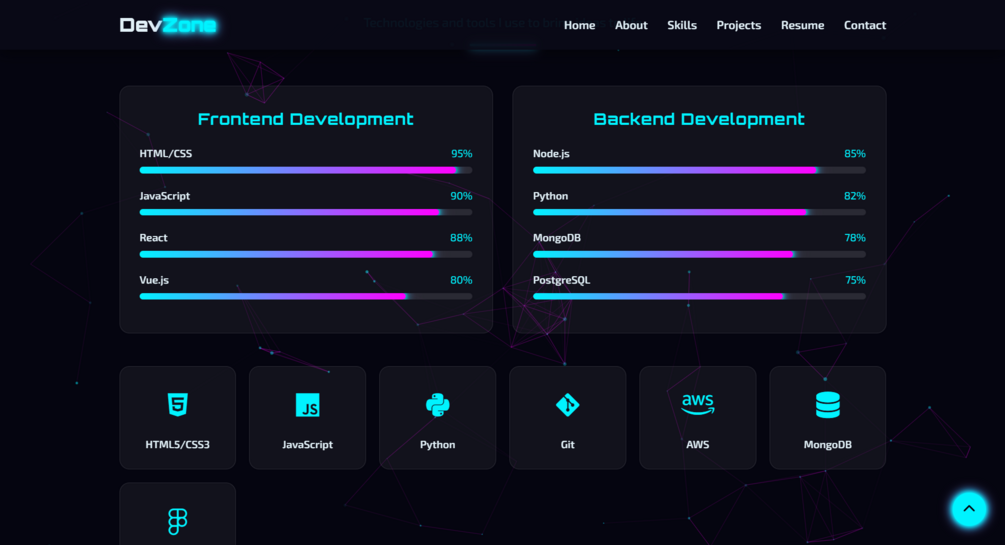Go to the About section
The width and height of the screenshot is (1005, 545).
[631, 25]
